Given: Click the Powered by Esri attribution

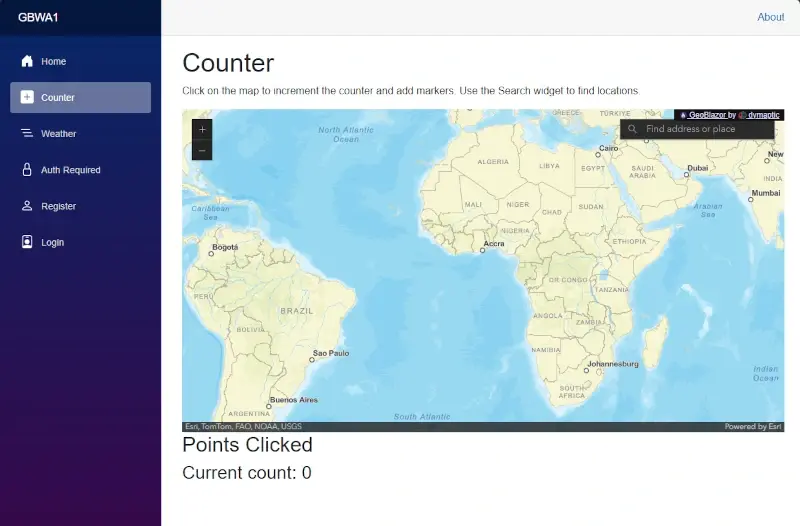Looking at the screenshot, I should [753, 427].
